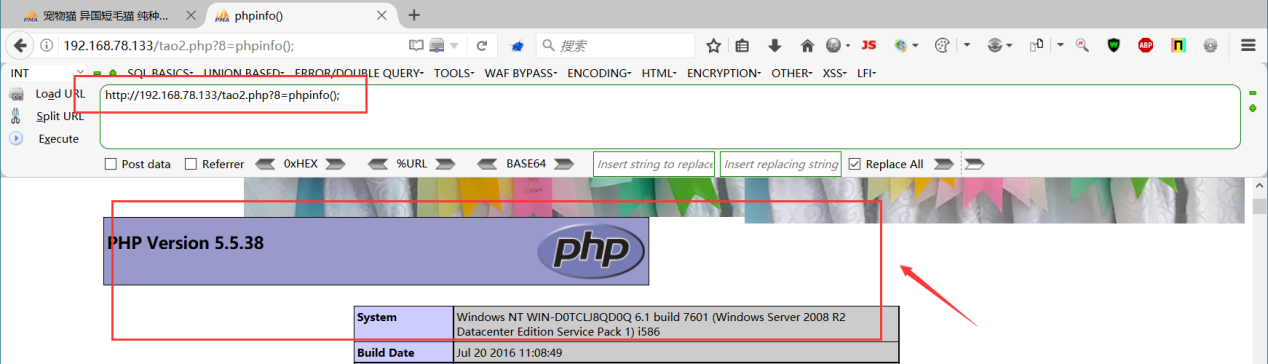Image resolution: width=1268 pixels, height=364 pixels.
Task: Open the XSS menu in HackBar
Action: tap(836, 73)
